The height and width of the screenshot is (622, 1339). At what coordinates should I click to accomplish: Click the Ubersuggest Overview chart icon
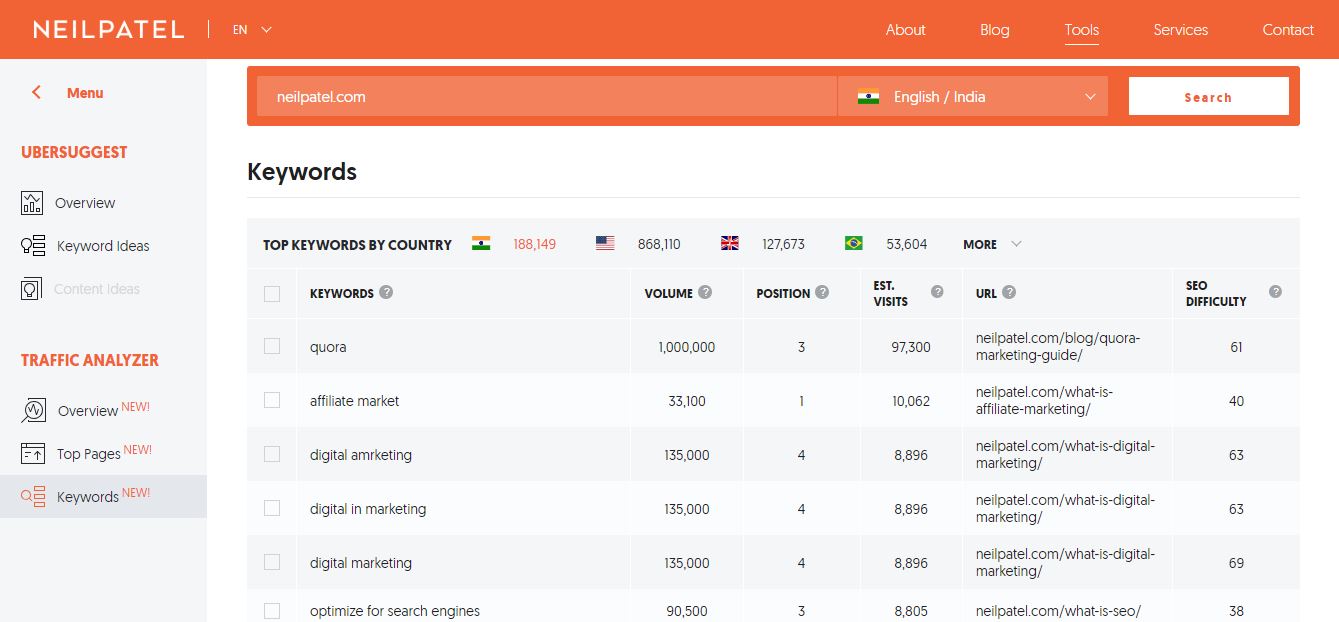tap(32, 203)
